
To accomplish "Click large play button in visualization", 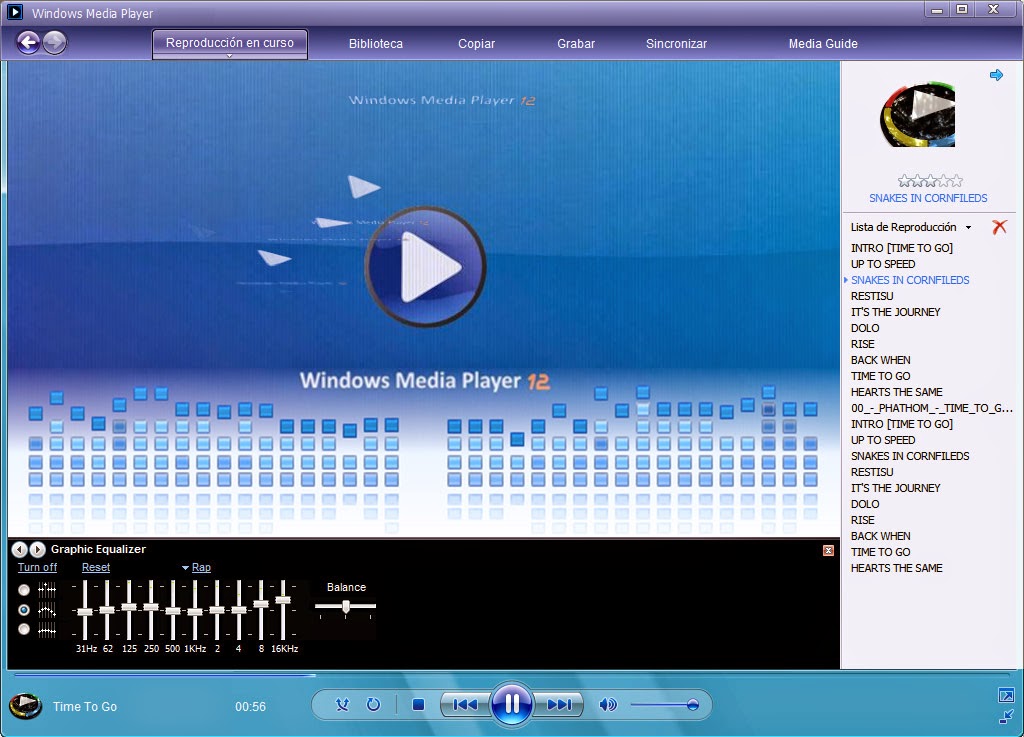I will (424, 266).
